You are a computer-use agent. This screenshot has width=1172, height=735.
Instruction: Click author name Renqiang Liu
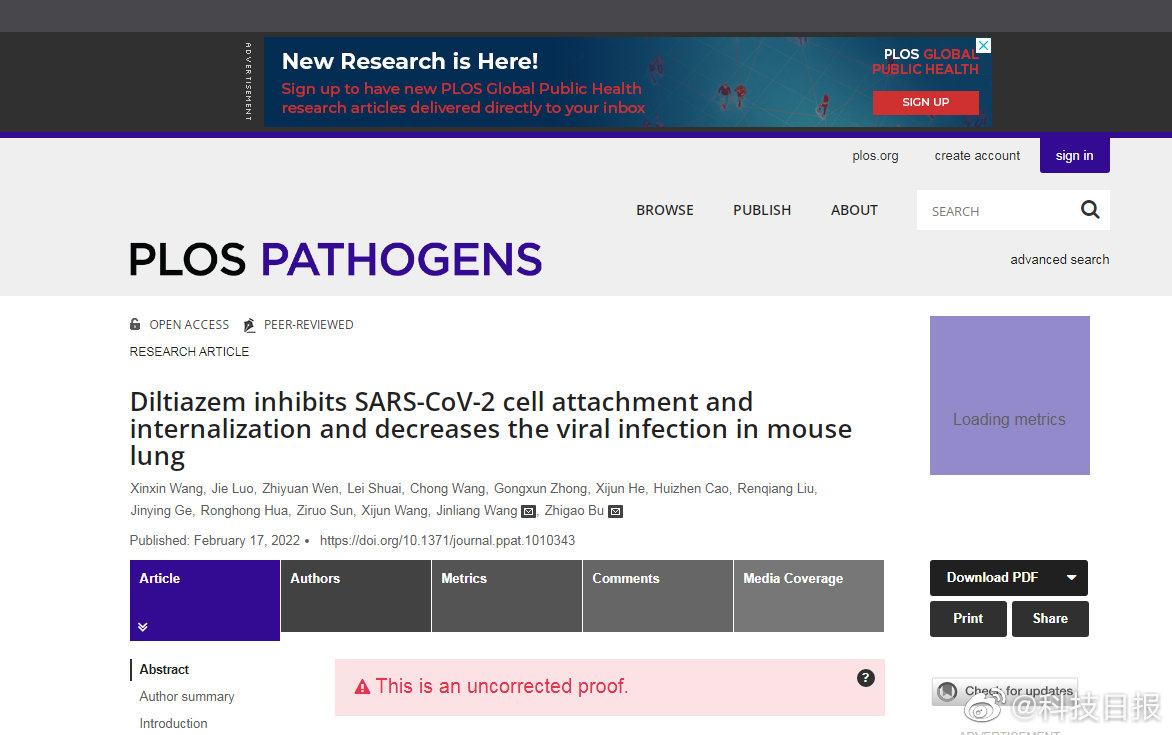(x=776, y=488)
